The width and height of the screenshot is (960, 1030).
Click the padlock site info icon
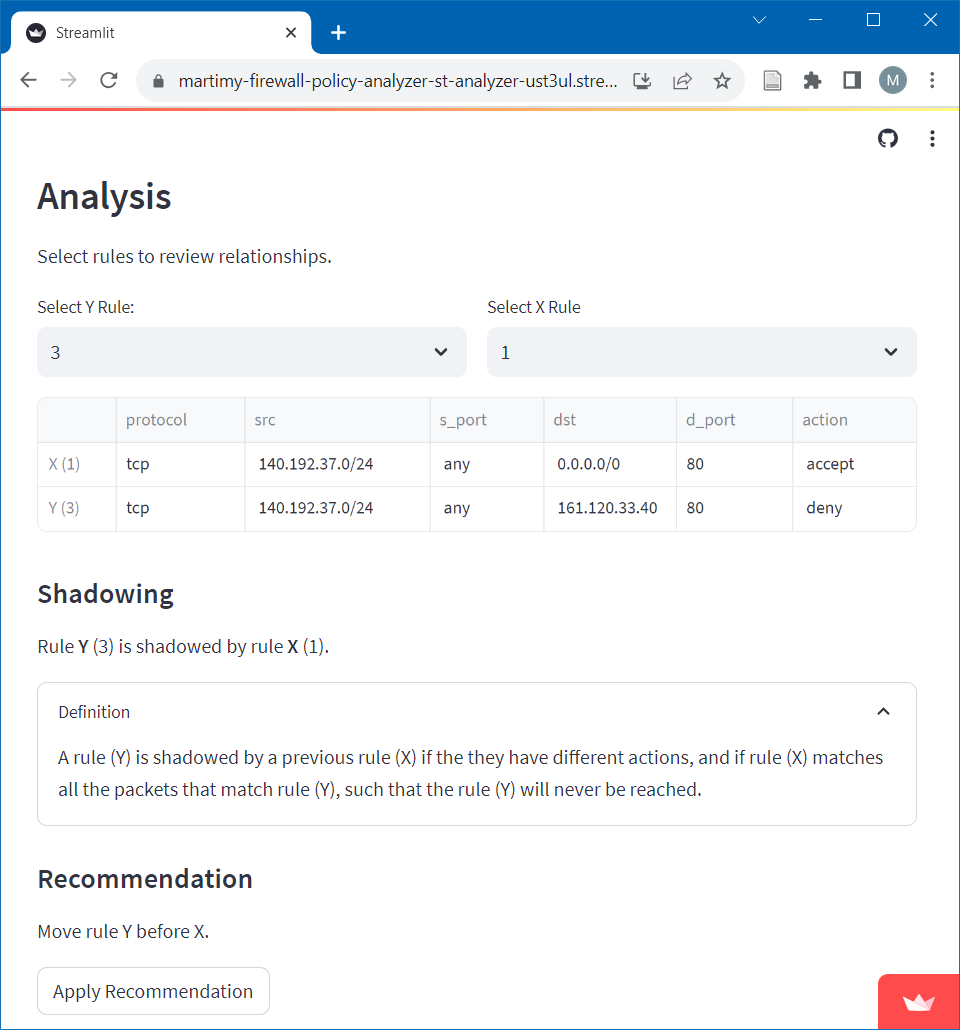click(158, 81)
